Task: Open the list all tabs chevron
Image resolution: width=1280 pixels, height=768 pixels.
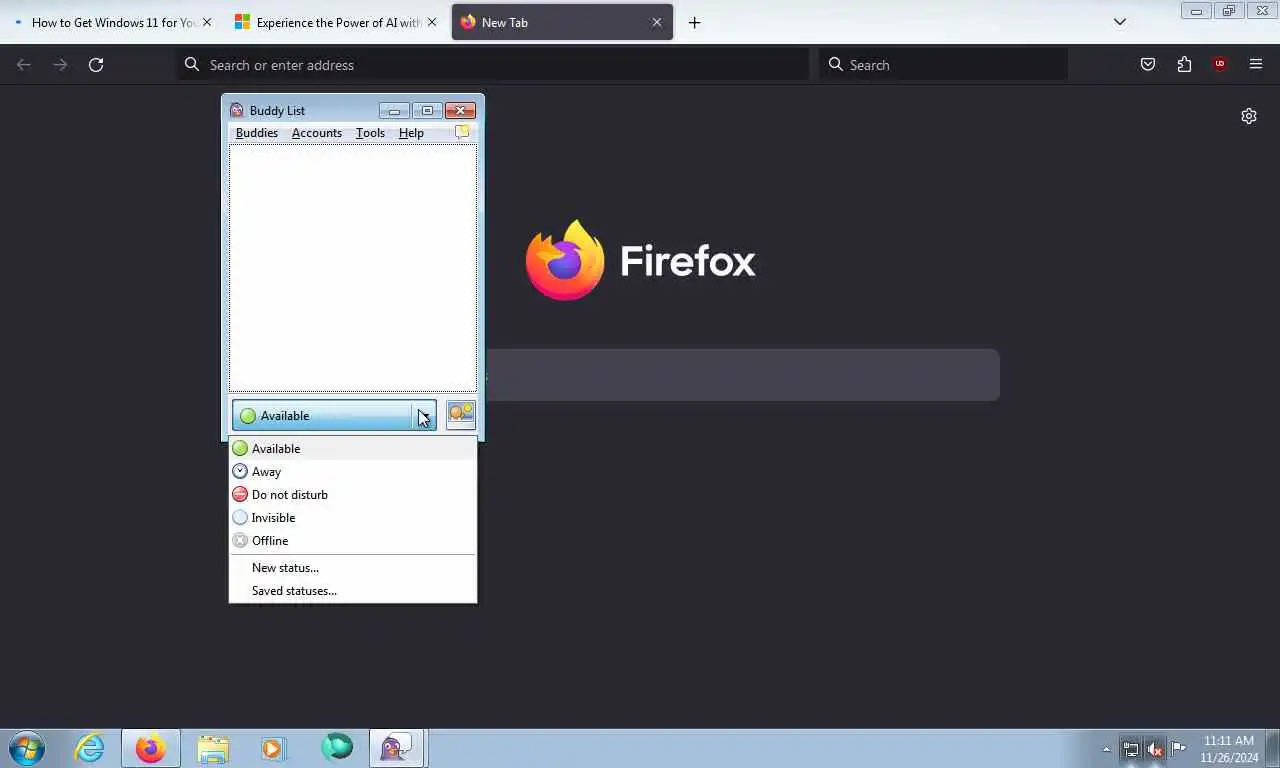Action: pyautogui.click(x=1120, y=22)
